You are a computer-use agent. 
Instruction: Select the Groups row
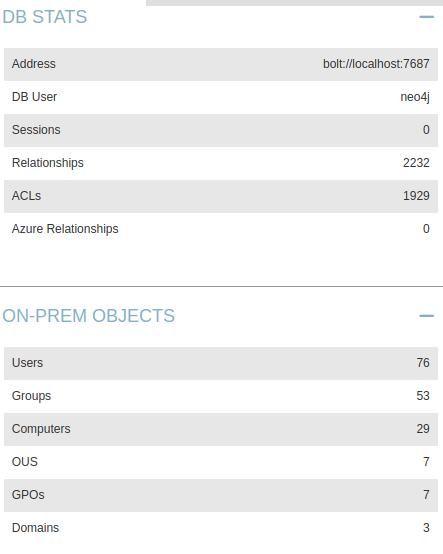(221, 396)
